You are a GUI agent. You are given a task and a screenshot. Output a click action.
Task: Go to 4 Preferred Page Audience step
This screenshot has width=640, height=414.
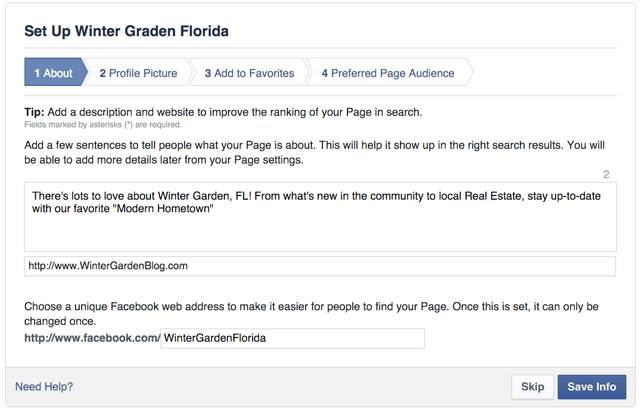click(388, 73)
